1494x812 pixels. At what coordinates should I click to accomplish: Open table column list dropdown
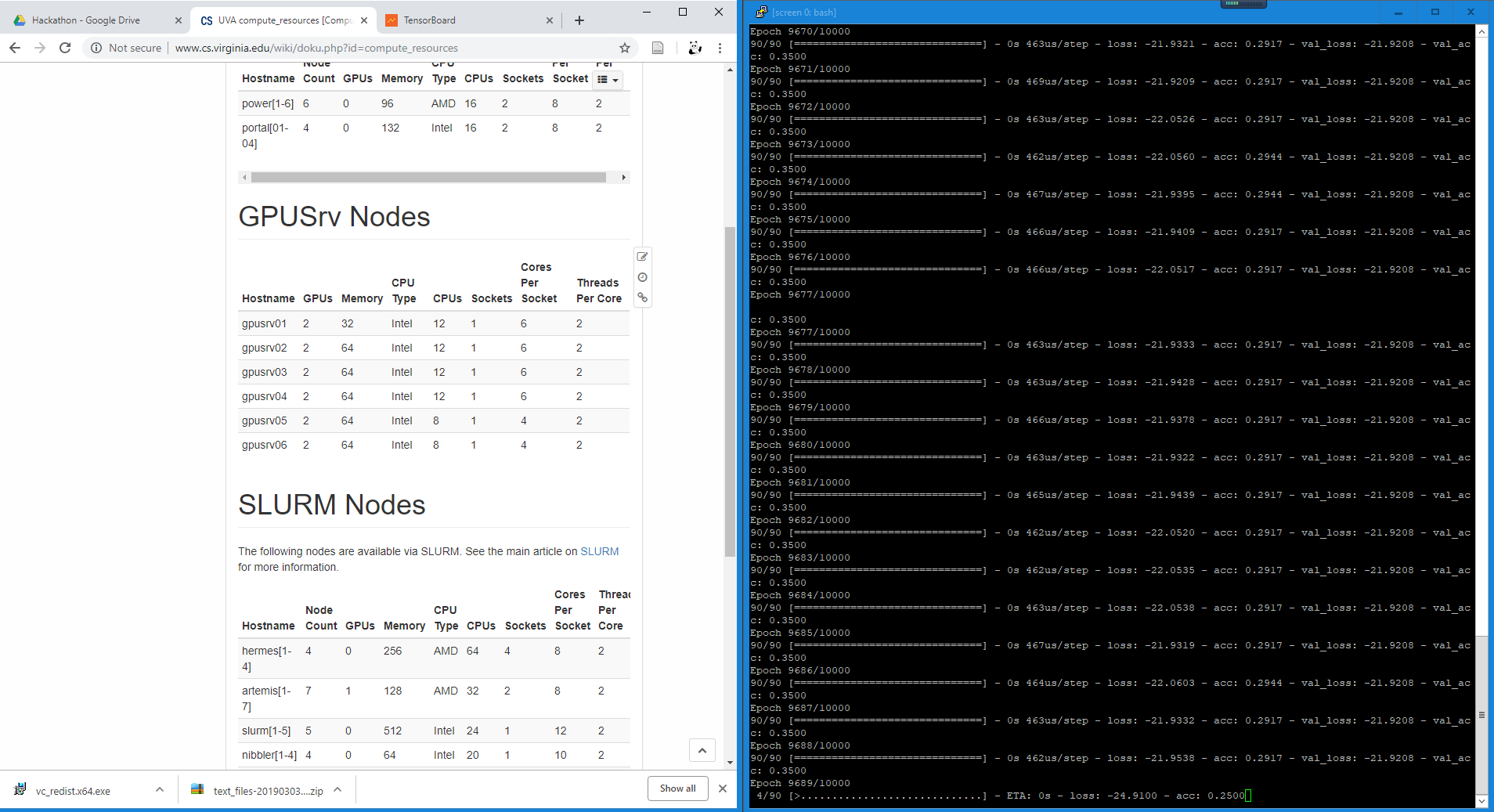tap(608, 80)
